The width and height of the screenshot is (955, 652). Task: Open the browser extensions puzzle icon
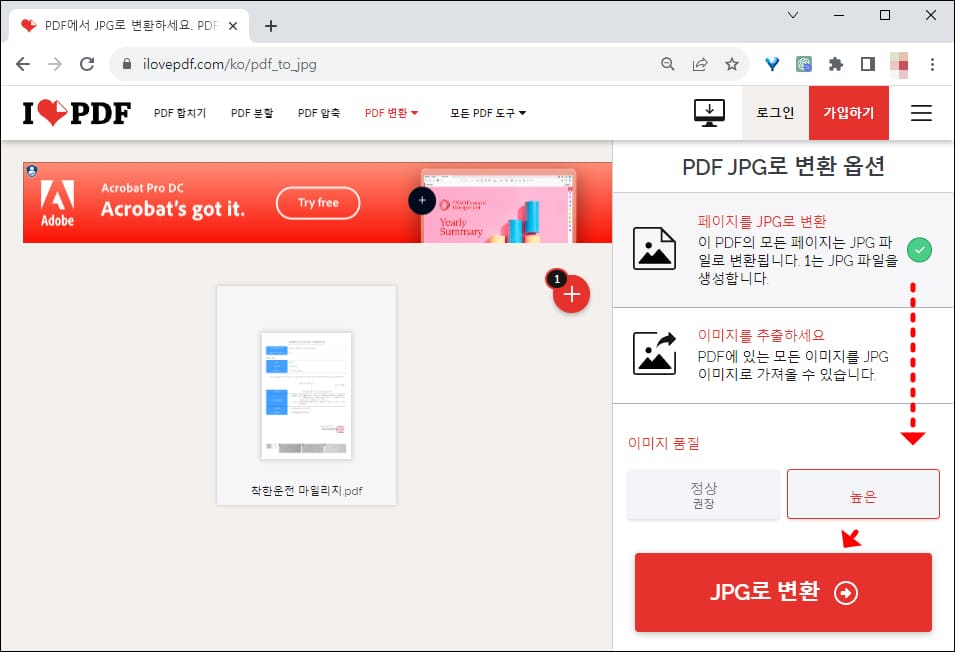(836, 63)
